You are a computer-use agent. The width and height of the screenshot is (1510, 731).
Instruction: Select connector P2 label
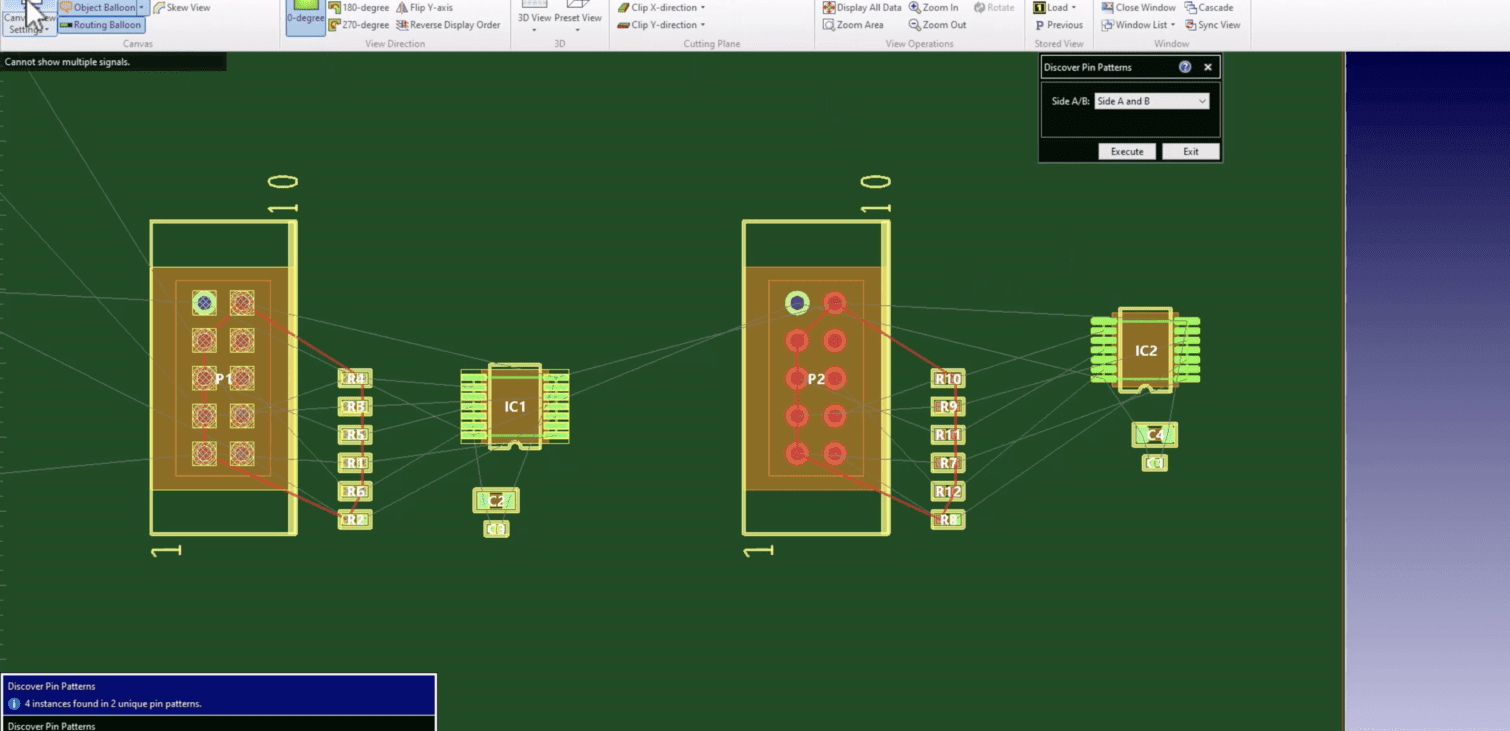(816, 379)
